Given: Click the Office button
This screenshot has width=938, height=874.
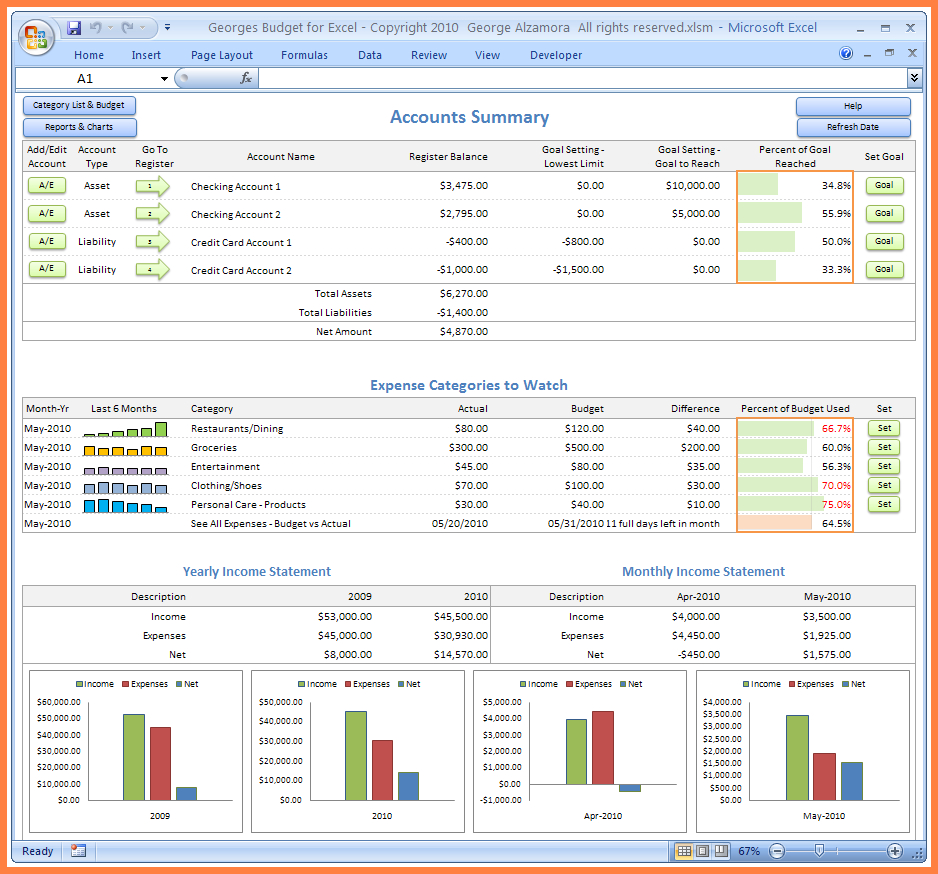Looking at the screenshot, I should pos(36,36).
